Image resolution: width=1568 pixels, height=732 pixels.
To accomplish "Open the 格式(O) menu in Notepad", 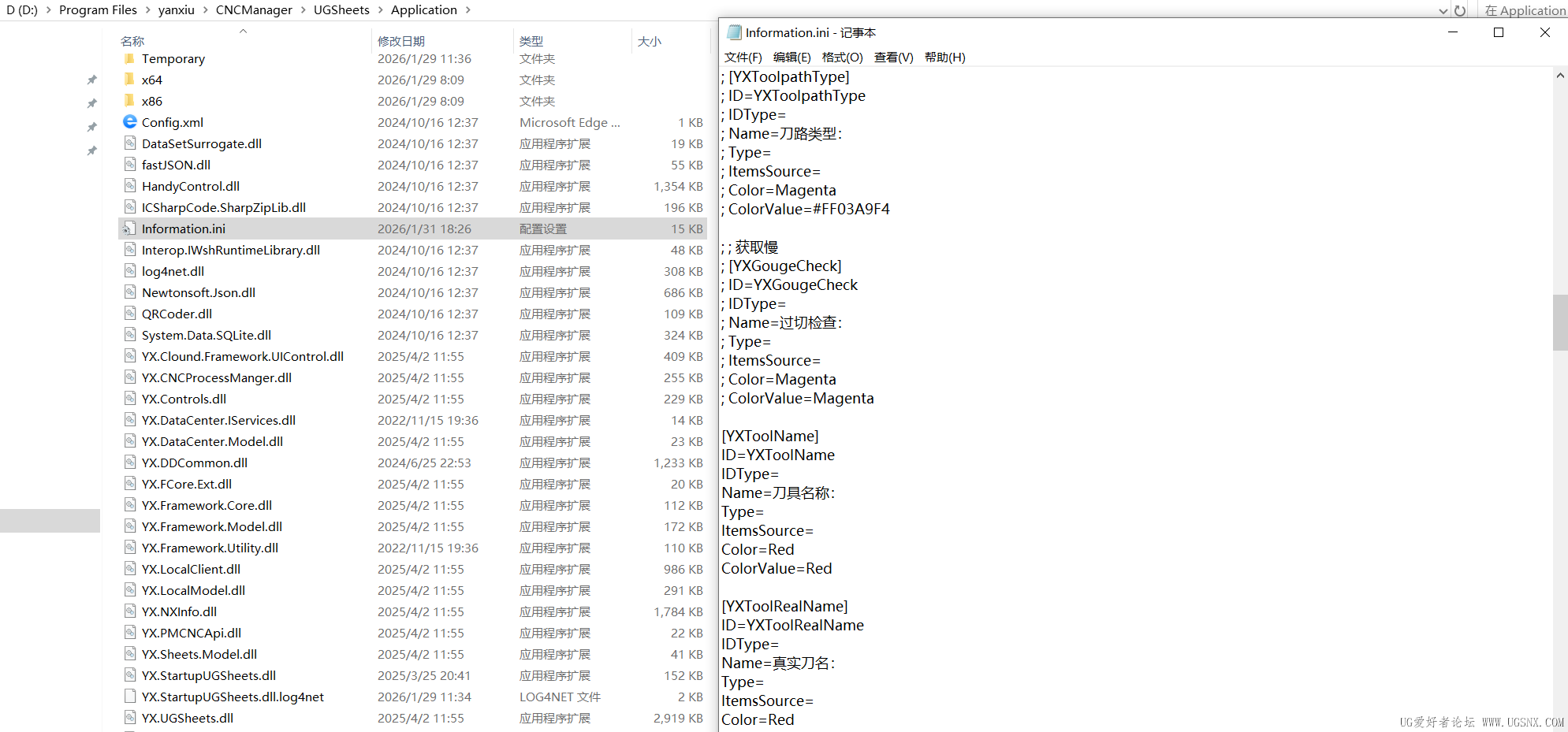I will click(843, 57).
